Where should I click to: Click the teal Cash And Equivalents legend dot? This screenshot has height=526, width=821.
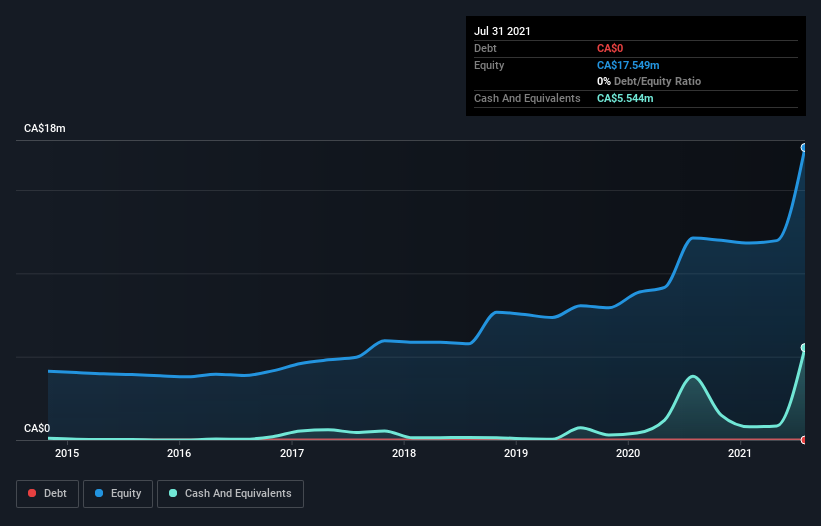(x=173, y=493)
